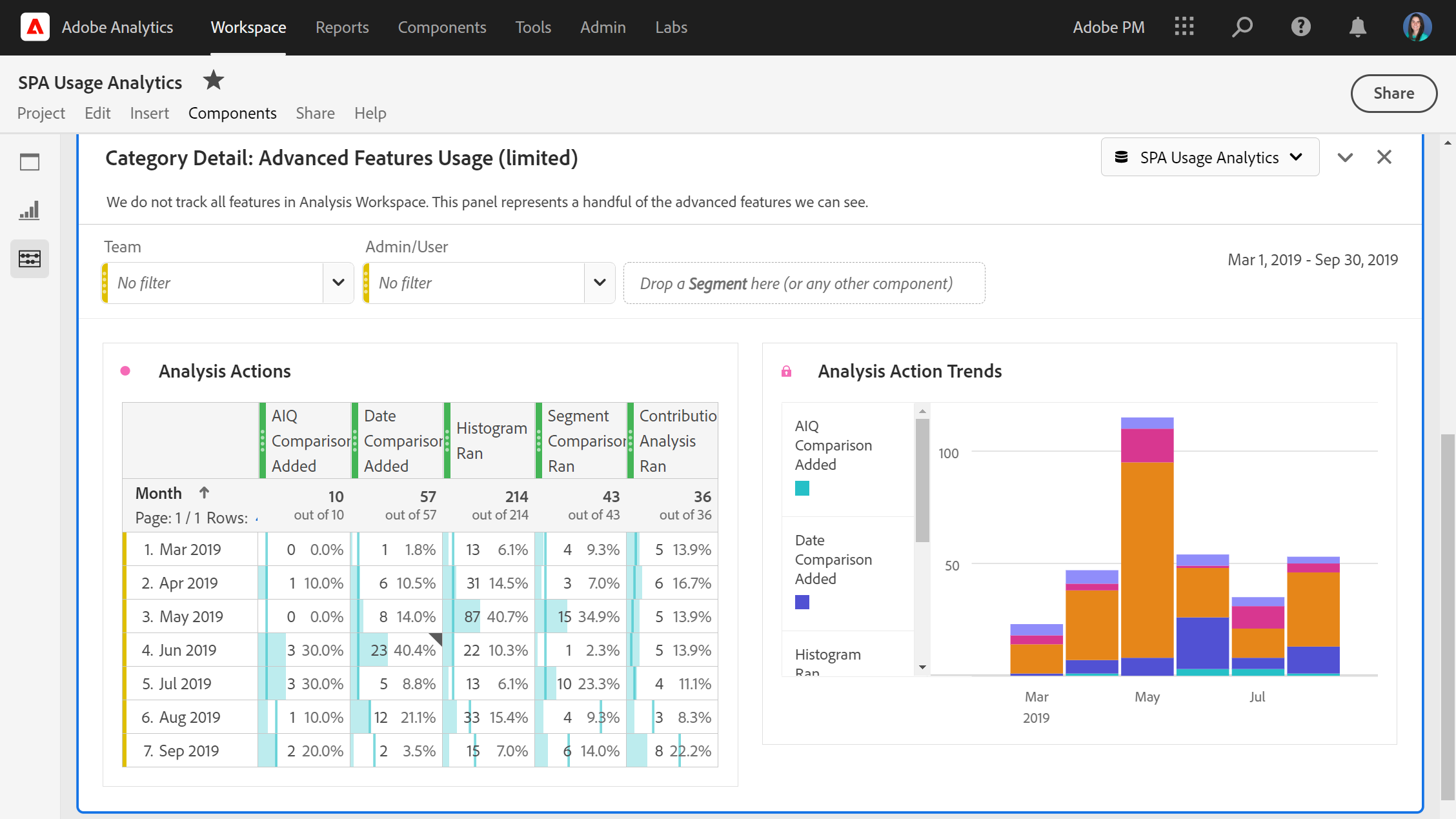This screenshot has width=1456, height=819.
Task: Open Visualizations bar chart icon in rail
Action: coord(30,210)
